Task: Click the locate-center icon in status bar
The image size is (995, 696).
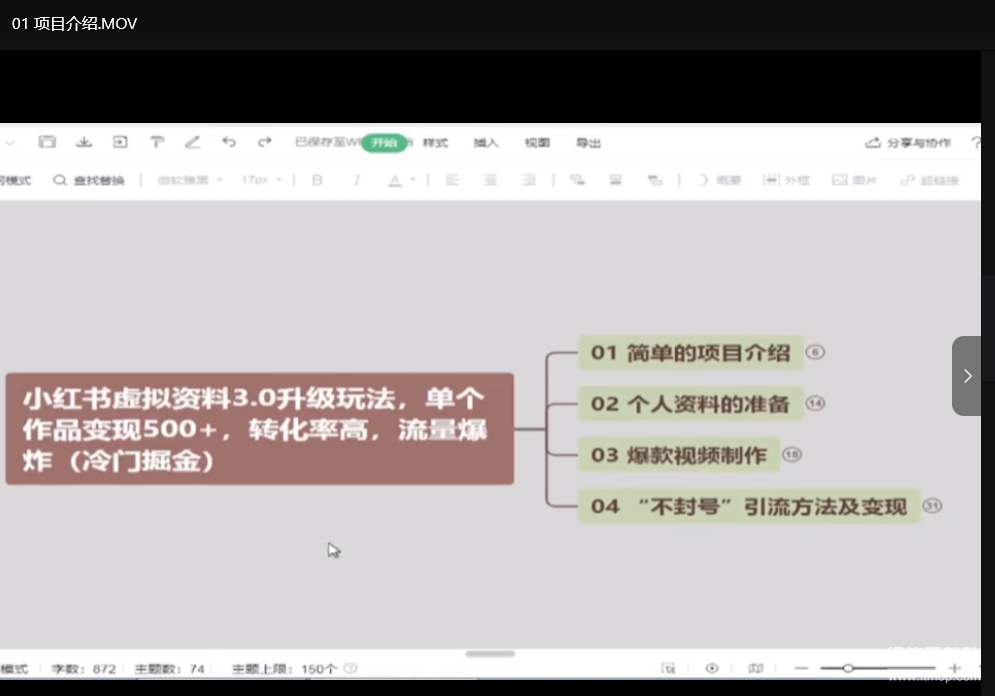Action: tap(668, 668)
